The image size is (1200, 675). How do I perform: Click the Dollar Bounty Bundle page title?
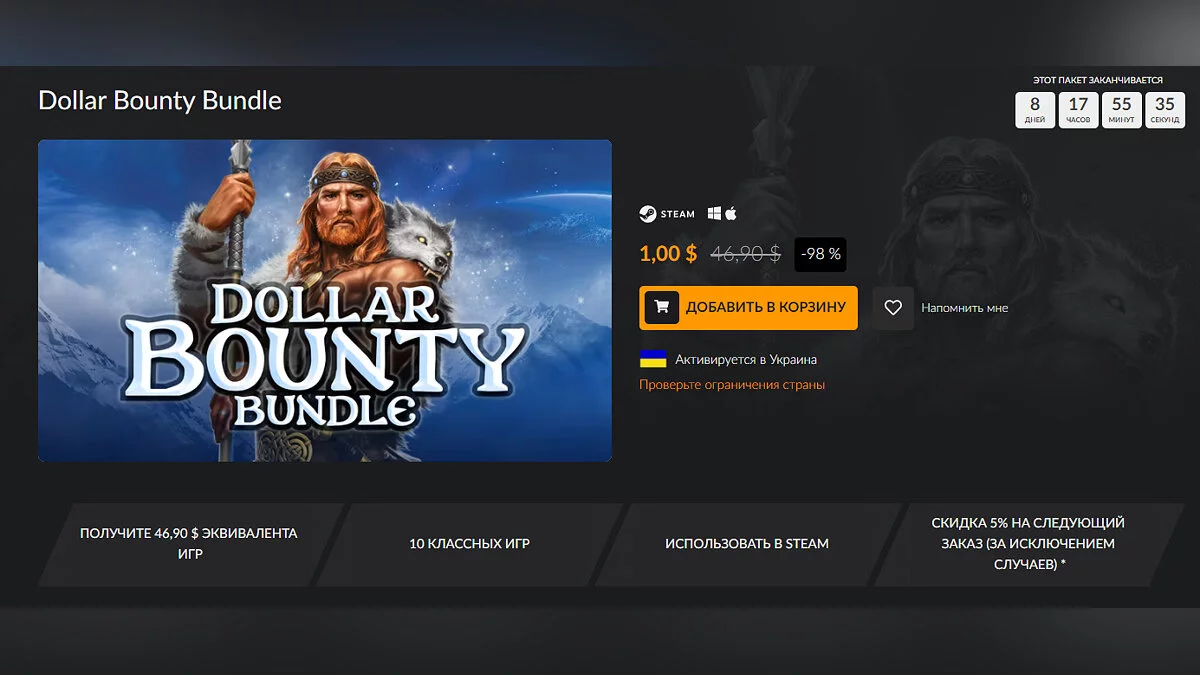point(160,101)
